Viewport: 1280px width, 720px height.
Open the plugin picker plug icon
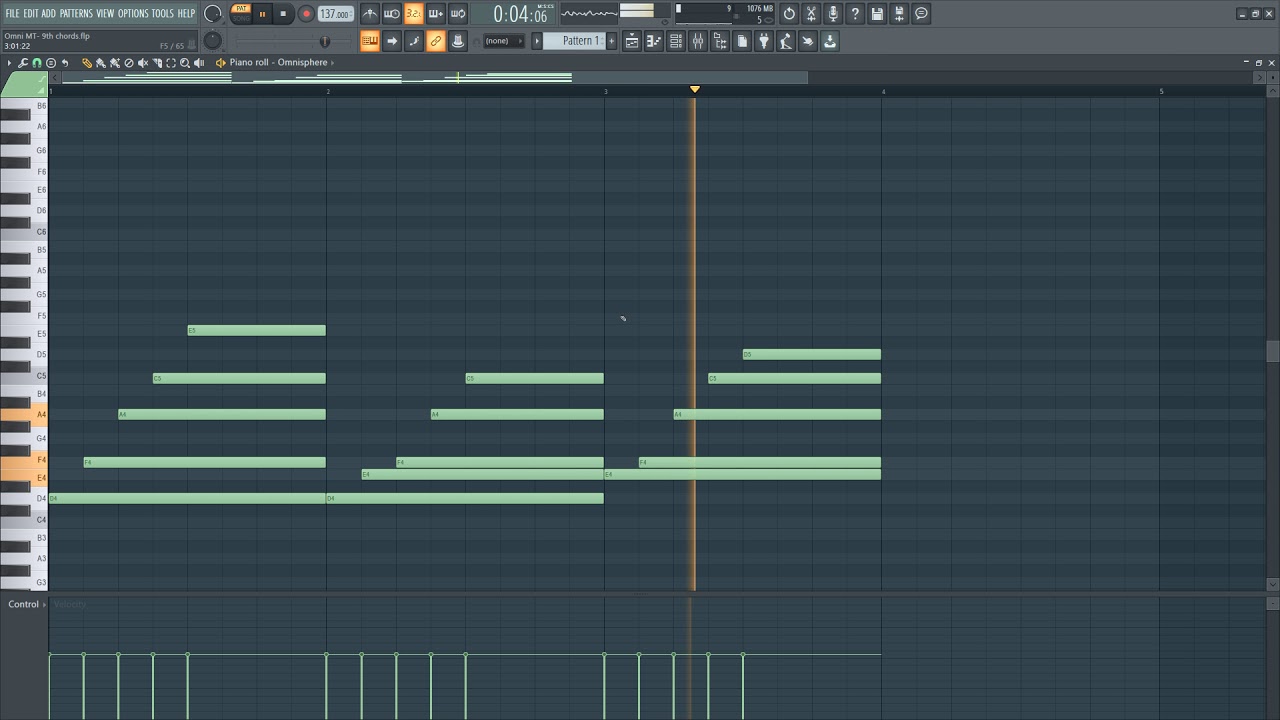point(764,41)
